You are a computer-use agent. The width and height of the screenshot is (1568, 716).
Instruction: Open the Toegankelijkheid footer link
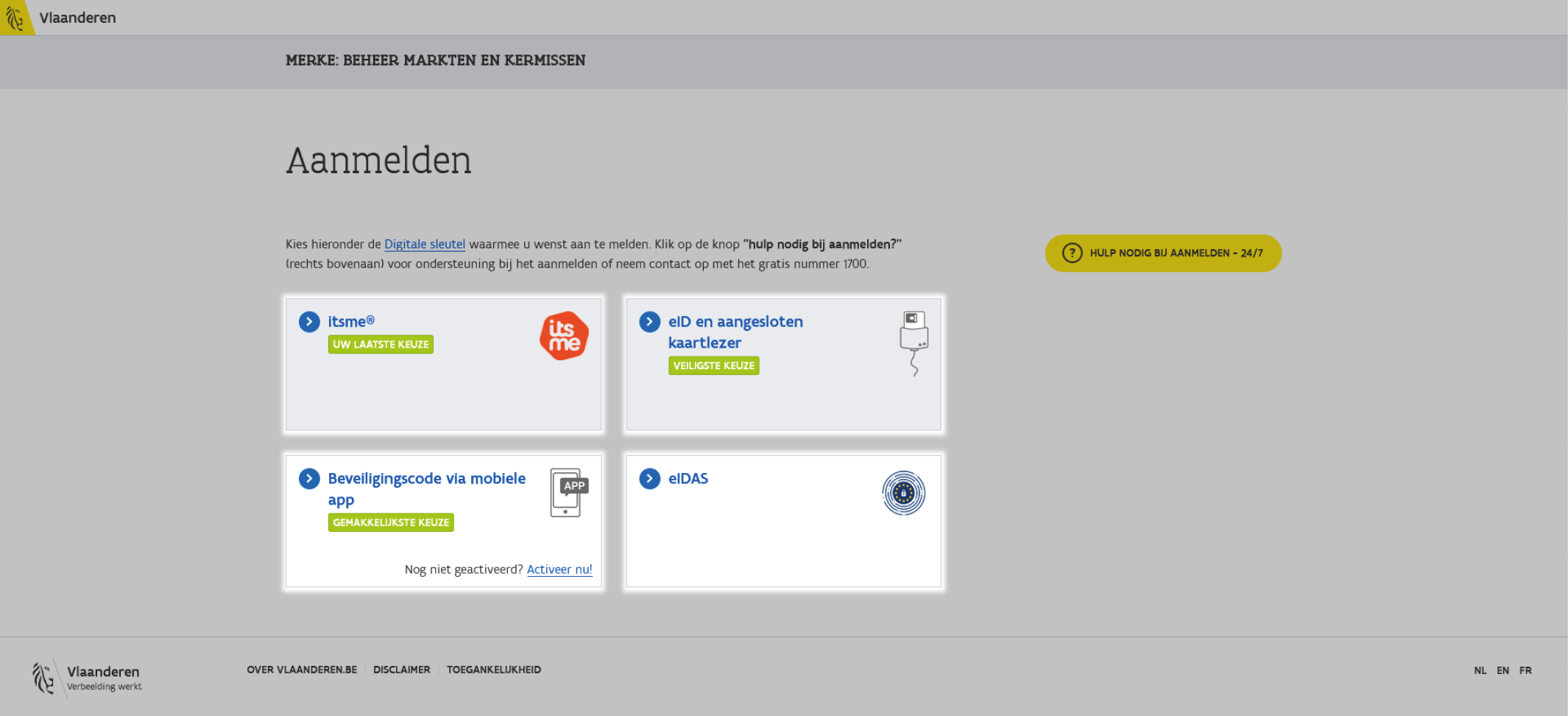(493, 670)
